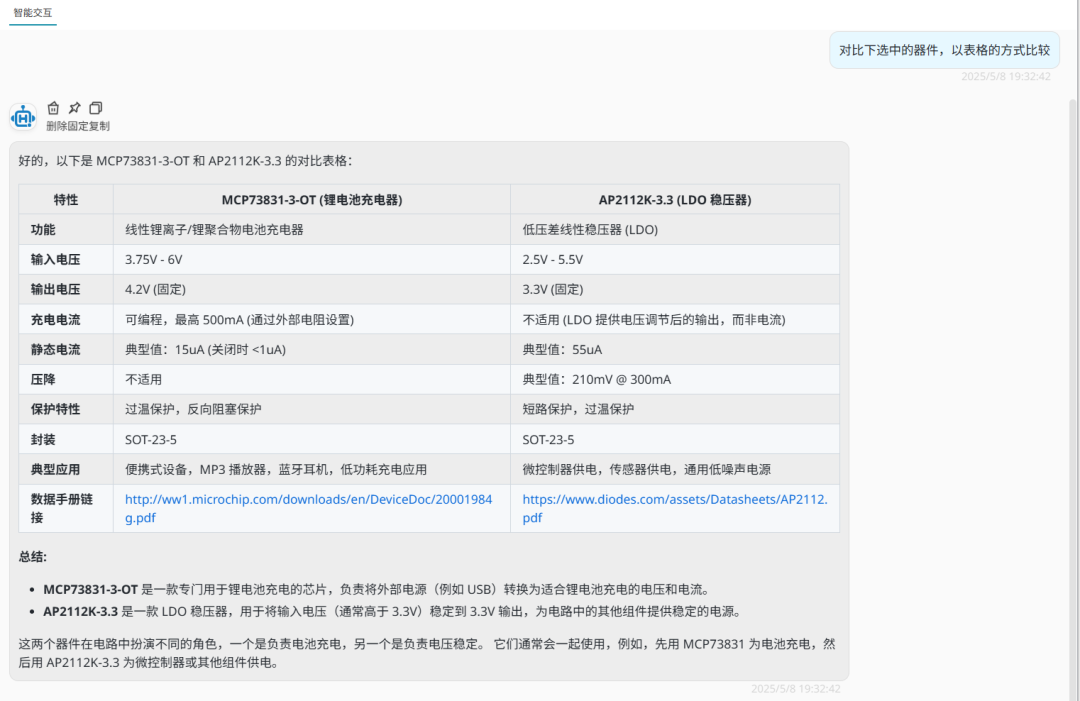
Task: Switch to the 智能交互 tab
Action: coord(32,12)
